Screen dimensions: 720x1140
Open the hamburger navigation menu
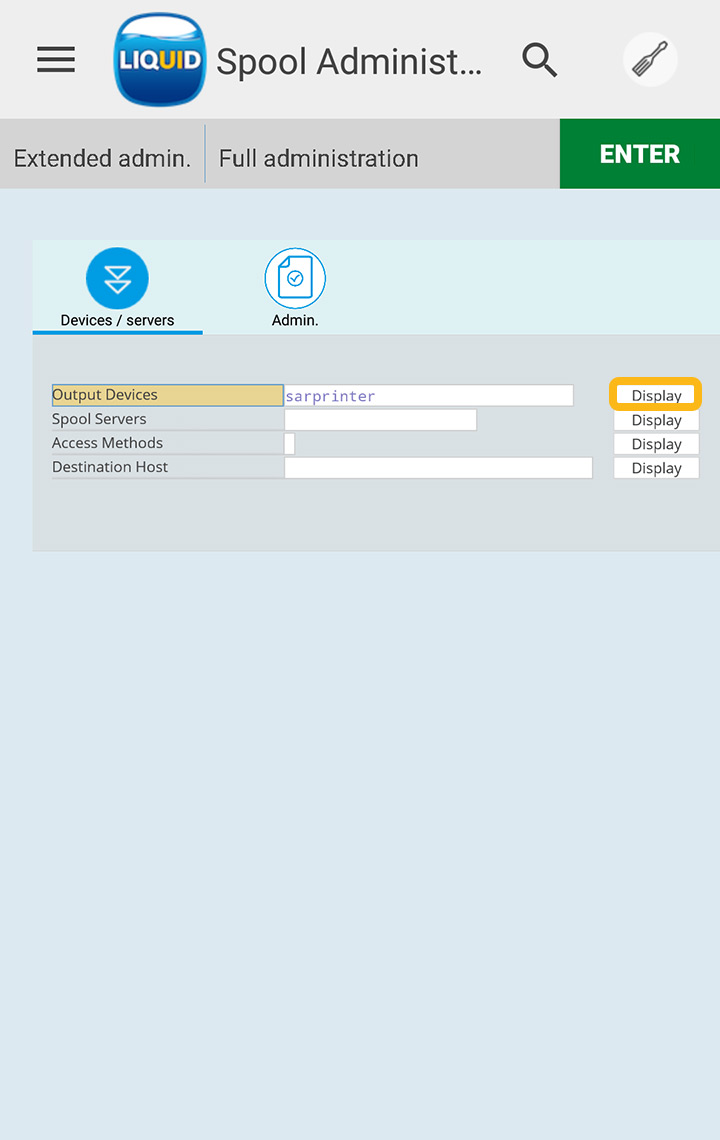56,61
